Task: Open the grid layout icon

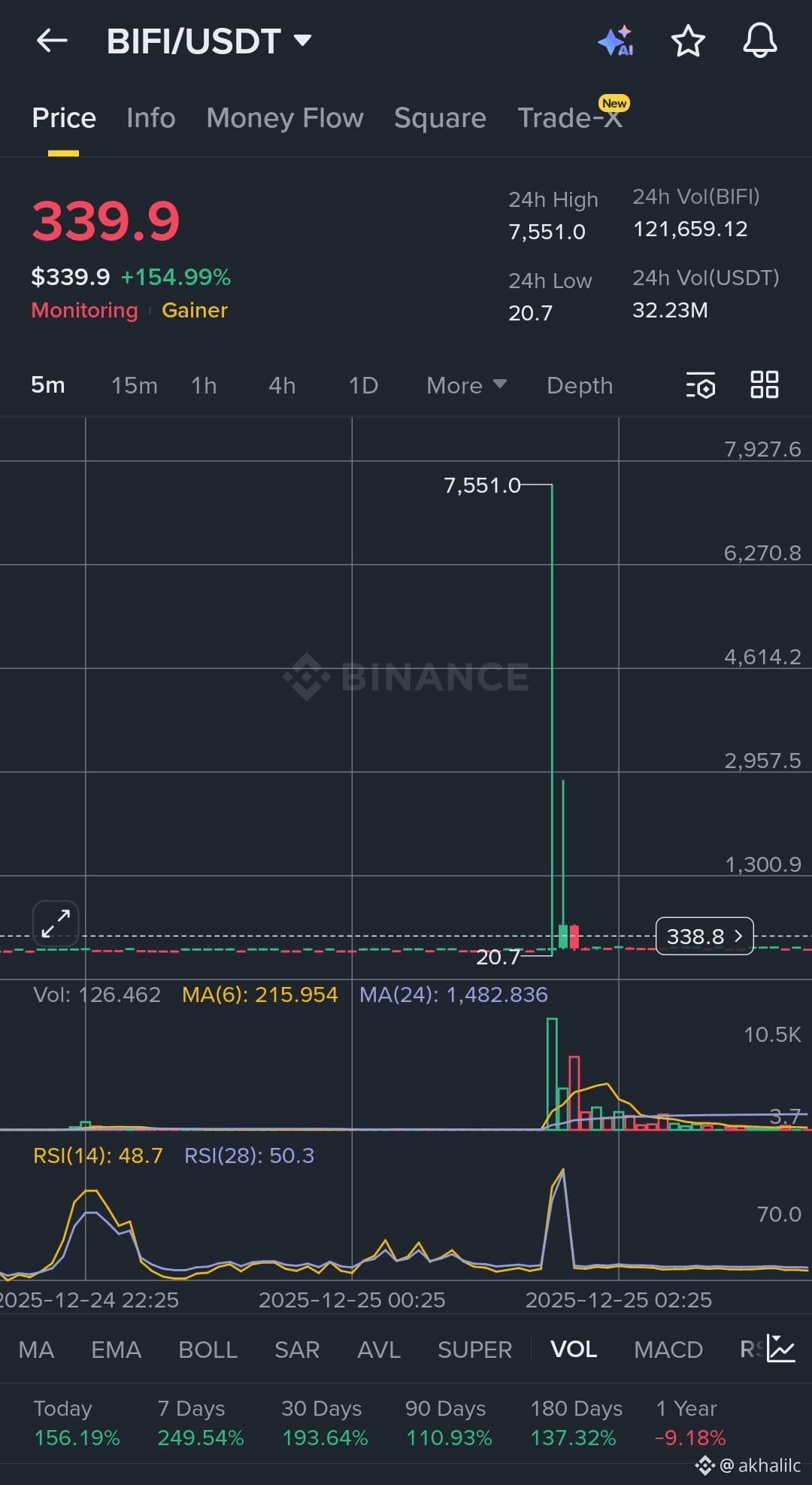Action: [x=765, y=384]
